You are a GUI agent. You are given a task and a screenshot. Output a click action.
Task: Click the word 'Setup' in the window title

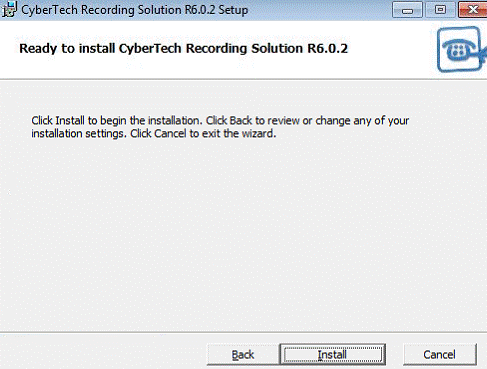coord(233,10)
